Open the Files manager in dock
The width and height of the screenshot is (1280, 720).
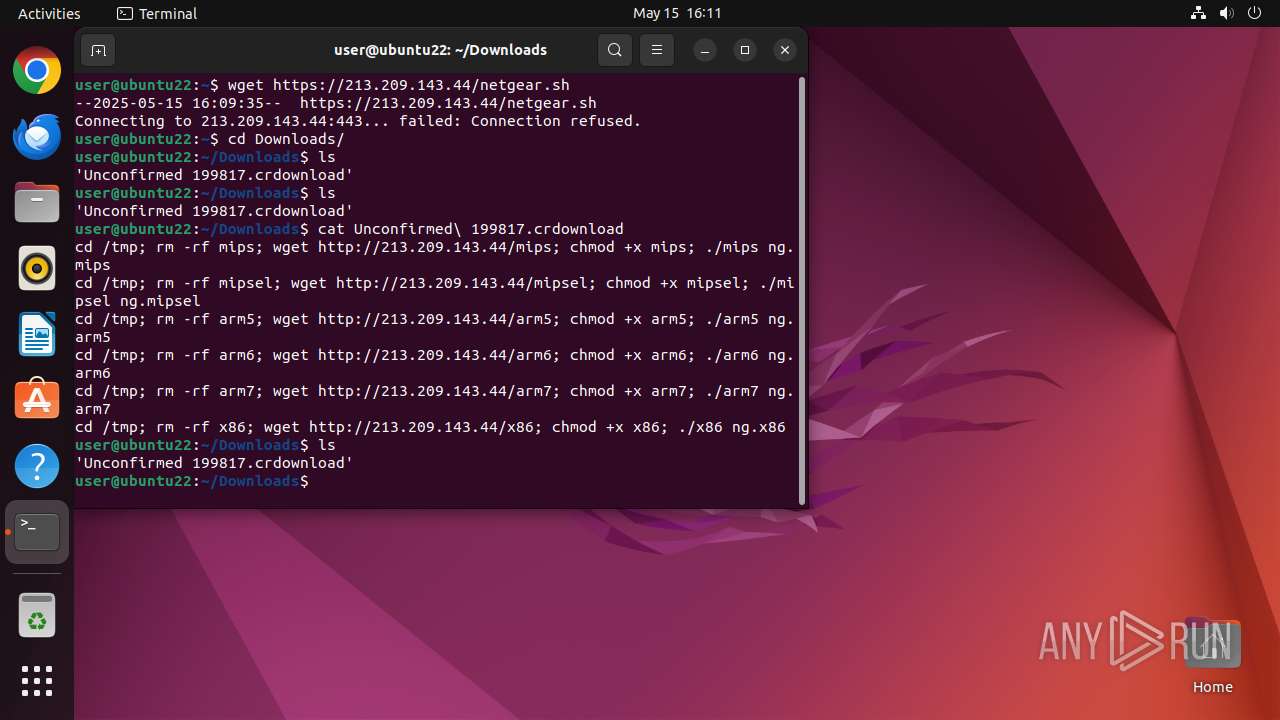coord(37,203)
